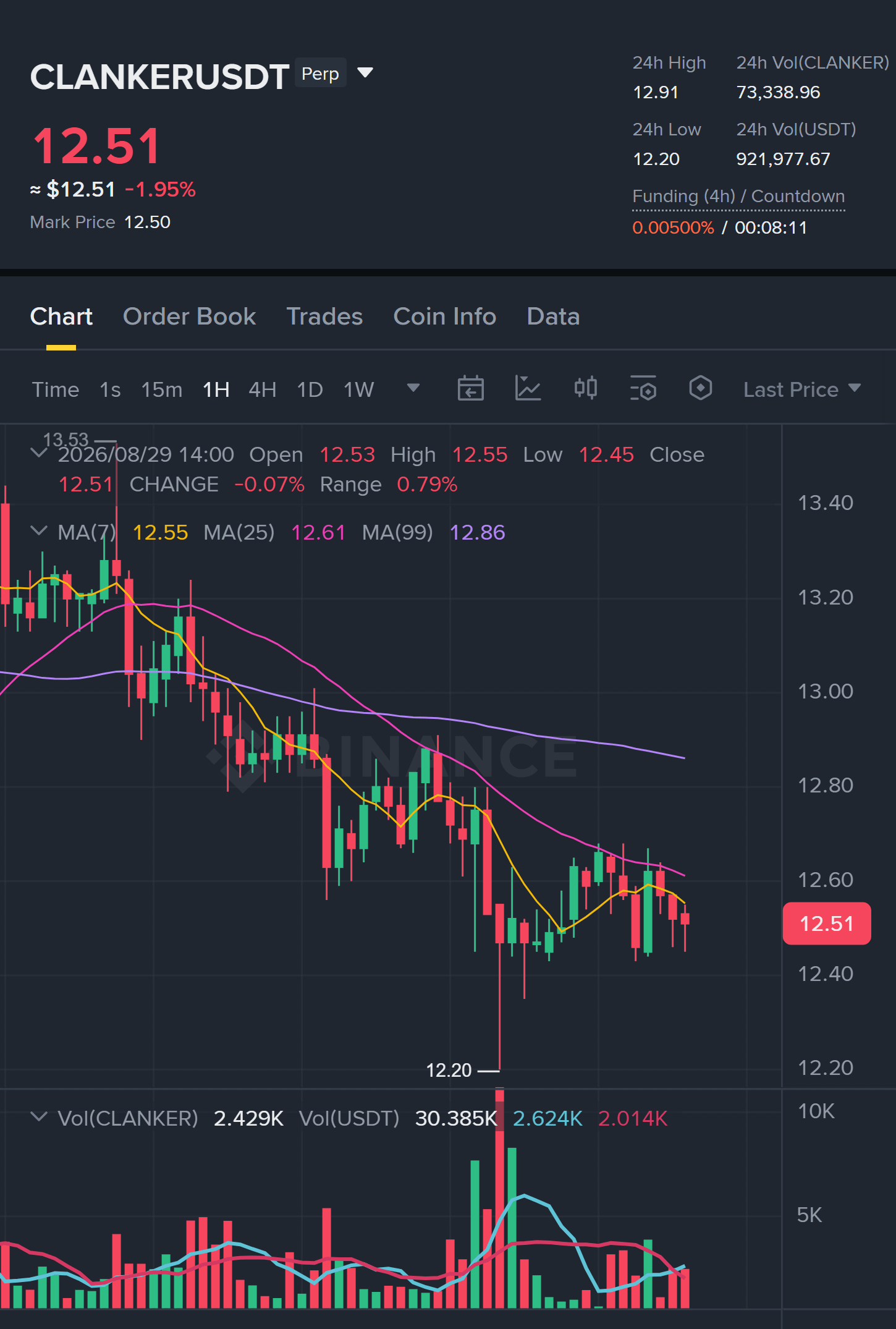The image size is (896, 1329).
Task: Collapse the MA indicator legend
Action: pos(39,531)
